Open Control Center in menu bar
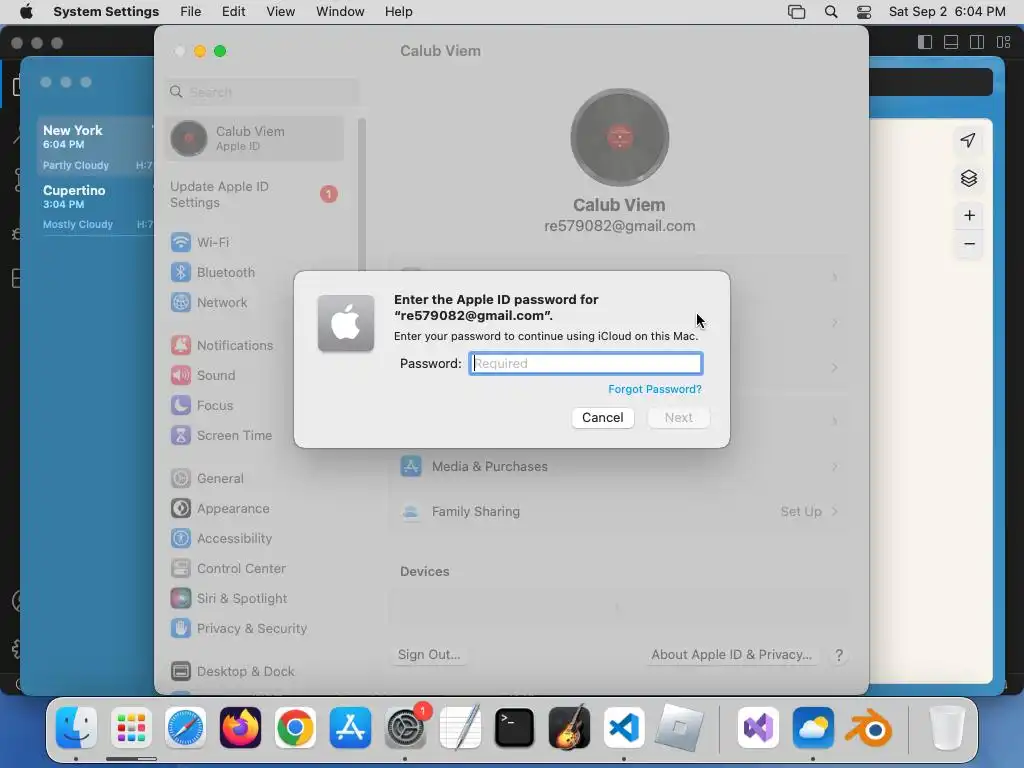Image resolution: width=1024 pixels, height=768 pixels. coord(864,12)
